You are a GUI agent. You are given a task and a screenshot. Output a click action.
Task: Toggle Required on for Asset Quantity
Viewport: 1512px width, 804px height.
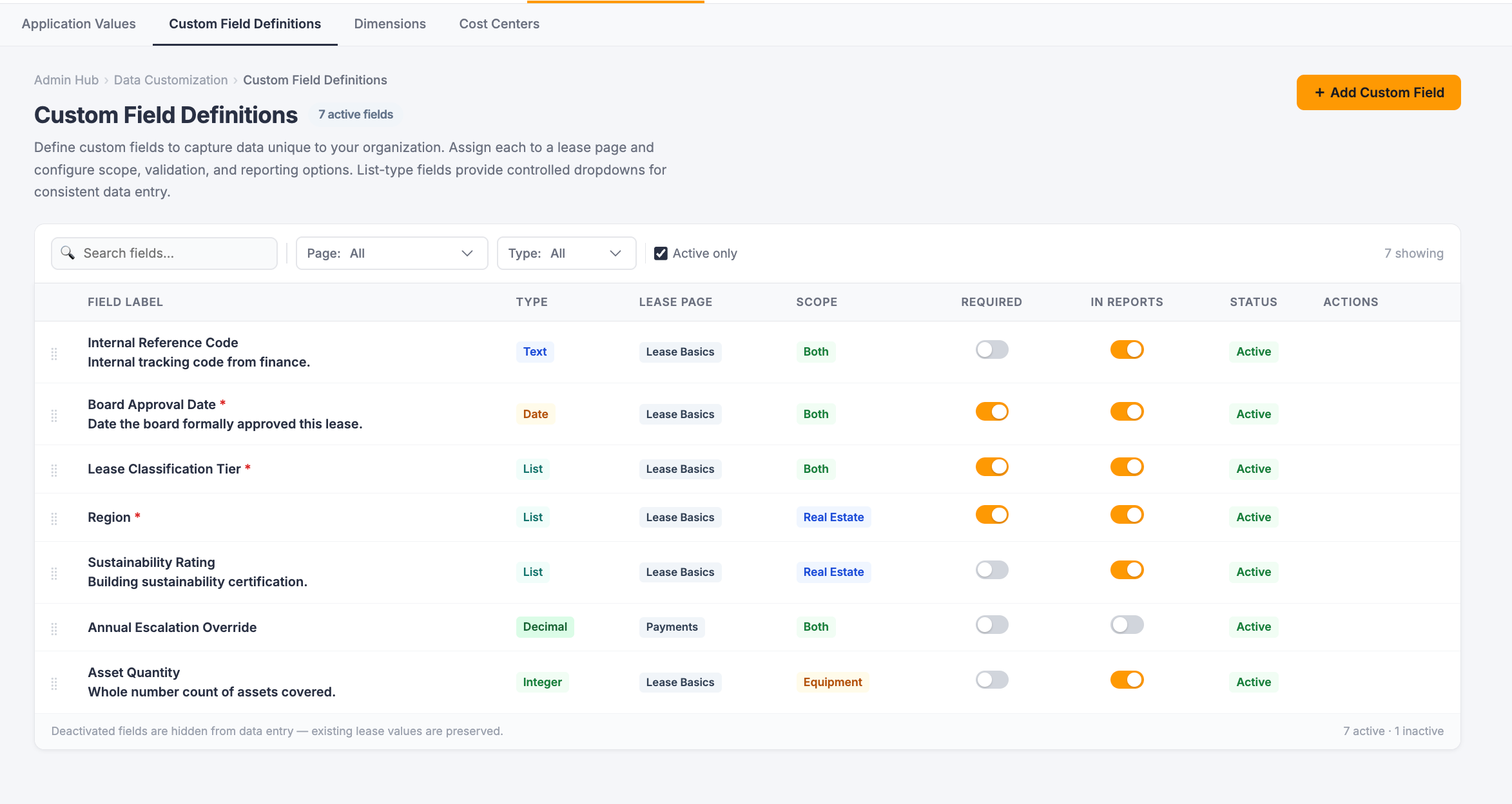[992, 680]
